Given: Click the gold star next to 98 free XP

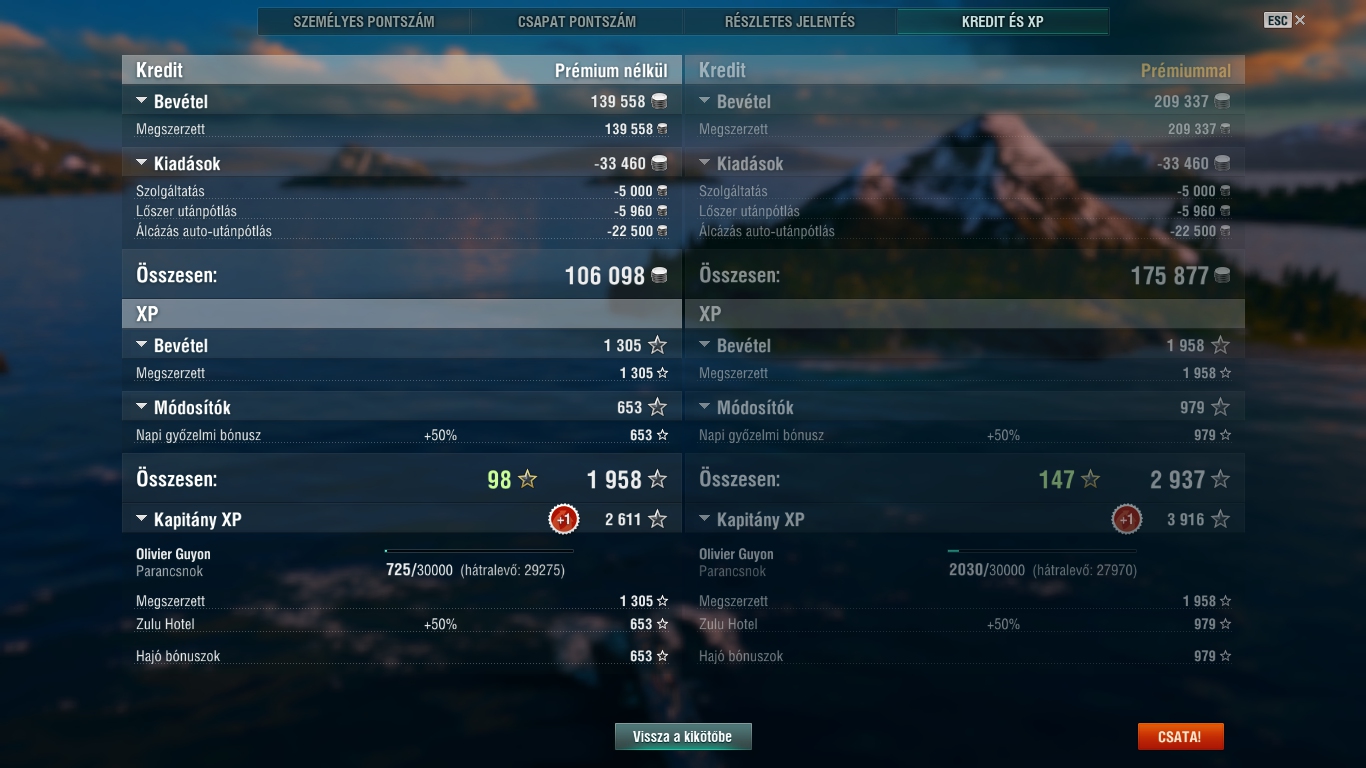Looking at the screenshot, I should point(528,479).
